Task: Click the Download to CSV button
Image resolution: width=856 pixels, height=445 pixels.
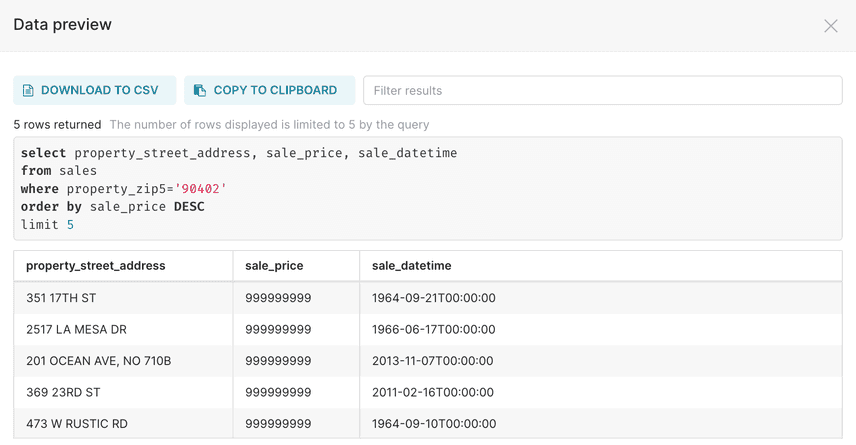Action: (94, 90)
